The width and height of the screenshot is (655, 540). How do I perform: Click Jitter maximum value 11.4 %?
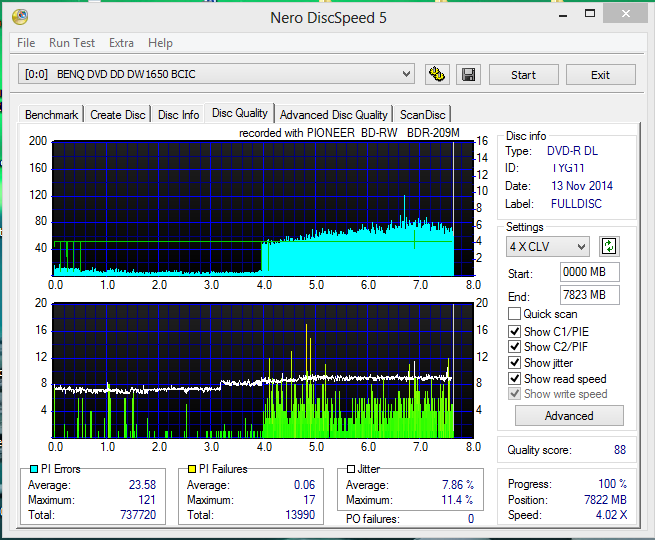[x=457, y=499]
